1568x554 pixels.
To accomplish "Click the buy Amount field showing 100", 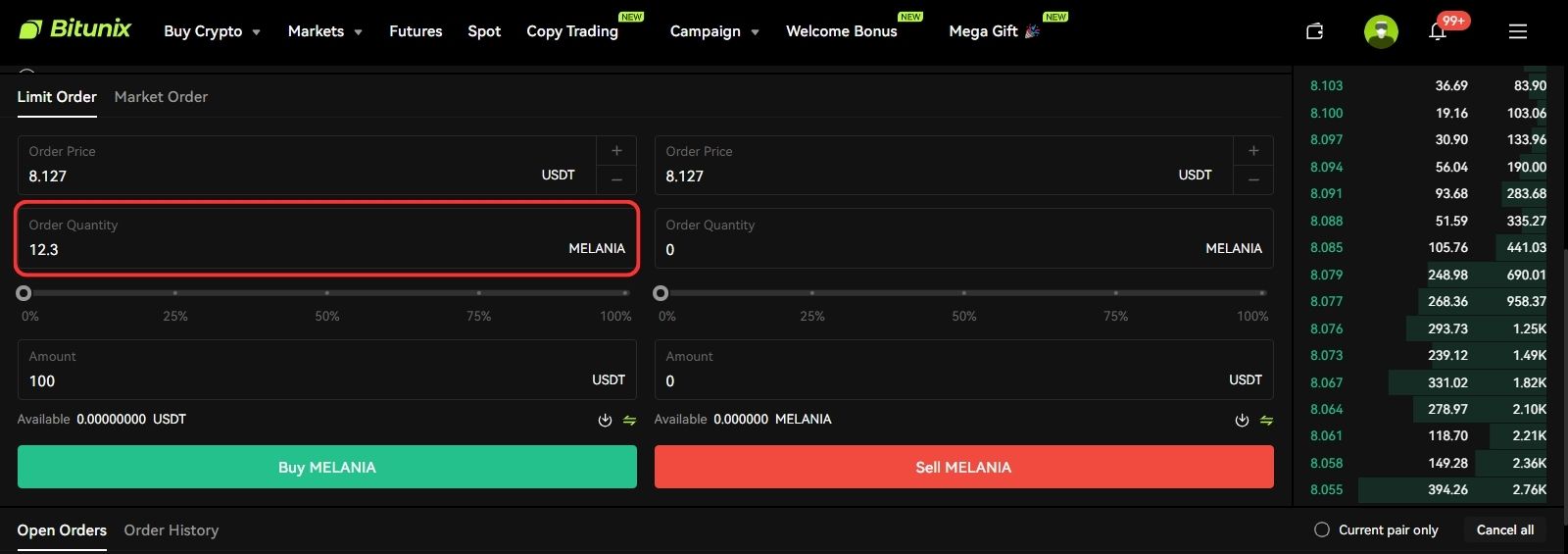I will (327, 370).
